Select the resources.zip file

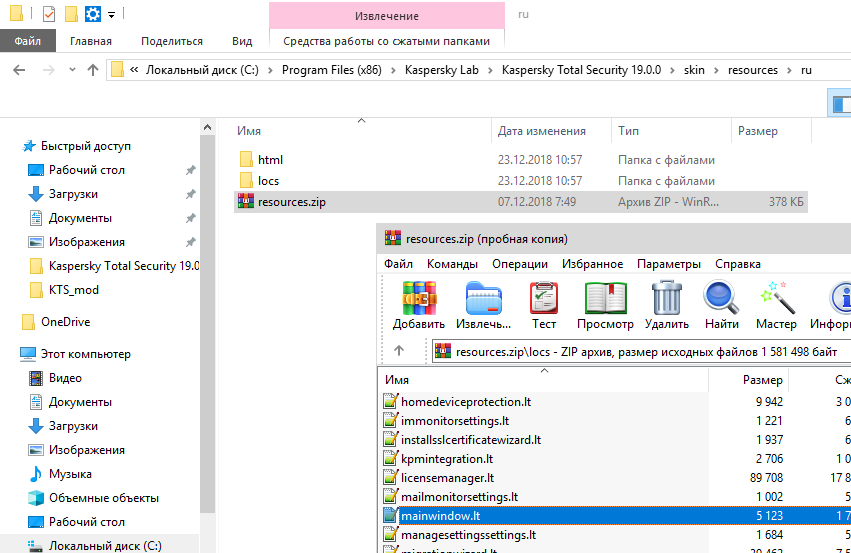[x=291, y=202]
